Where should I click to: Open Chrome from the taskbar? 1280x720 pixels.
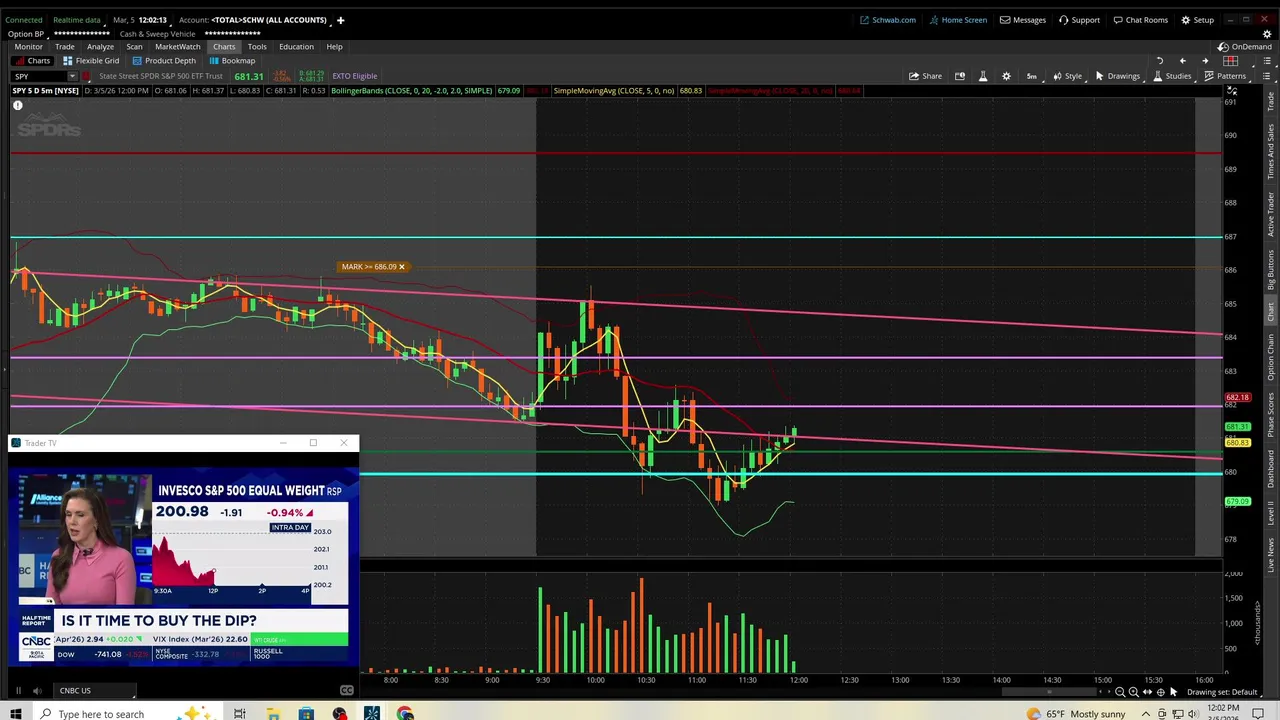pyautogui.click(x=405, y=713)
